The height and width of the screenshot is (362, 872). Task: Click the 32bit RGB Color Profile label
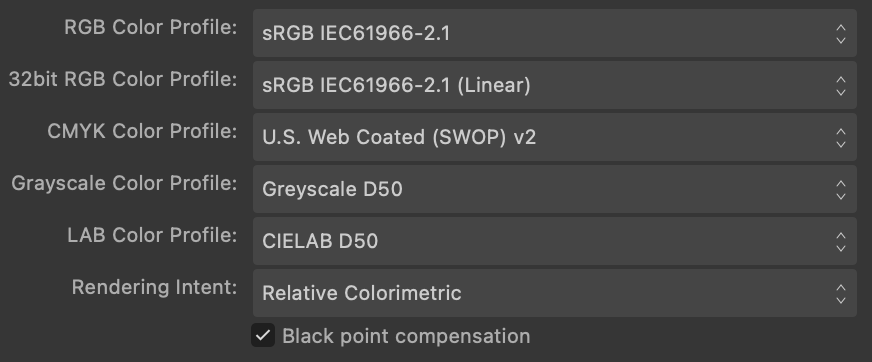[123, 80]
